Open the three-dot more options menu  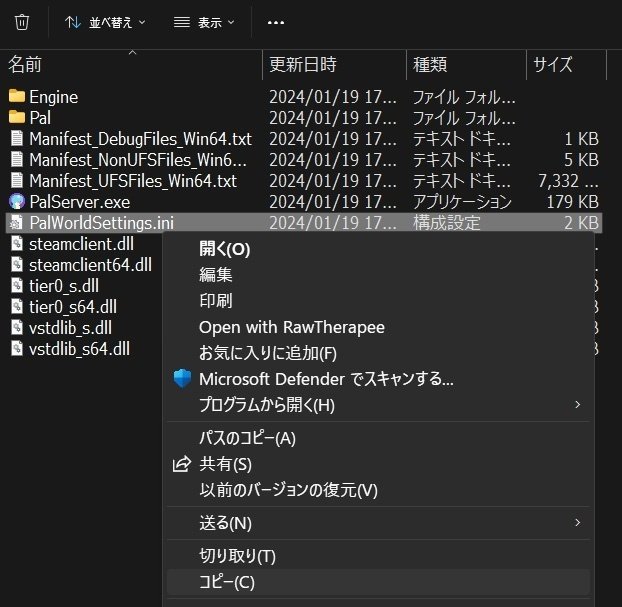(276, 23)
